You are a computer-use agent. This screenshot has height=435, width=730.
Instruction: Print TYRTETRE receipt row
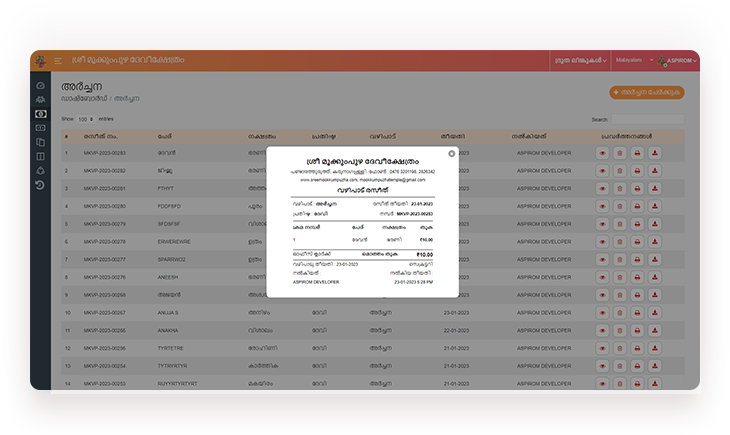[637, 348]
